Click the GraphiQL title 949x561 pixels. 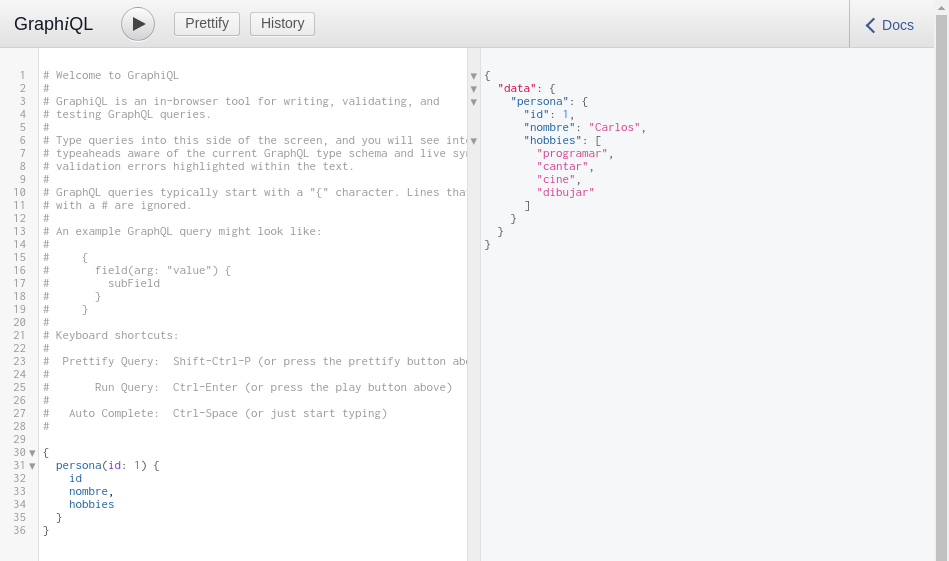point(53,24)
